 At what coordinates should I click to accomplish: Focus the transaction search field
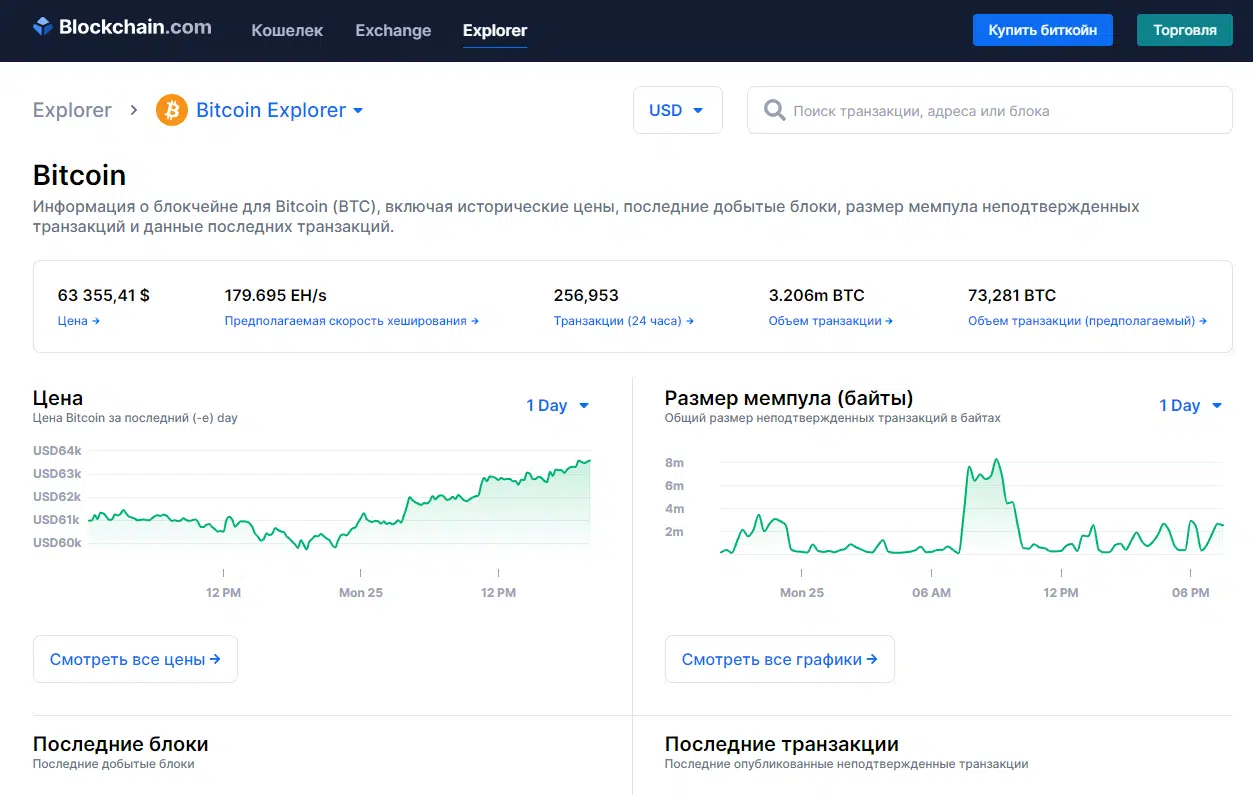(990, 110)
